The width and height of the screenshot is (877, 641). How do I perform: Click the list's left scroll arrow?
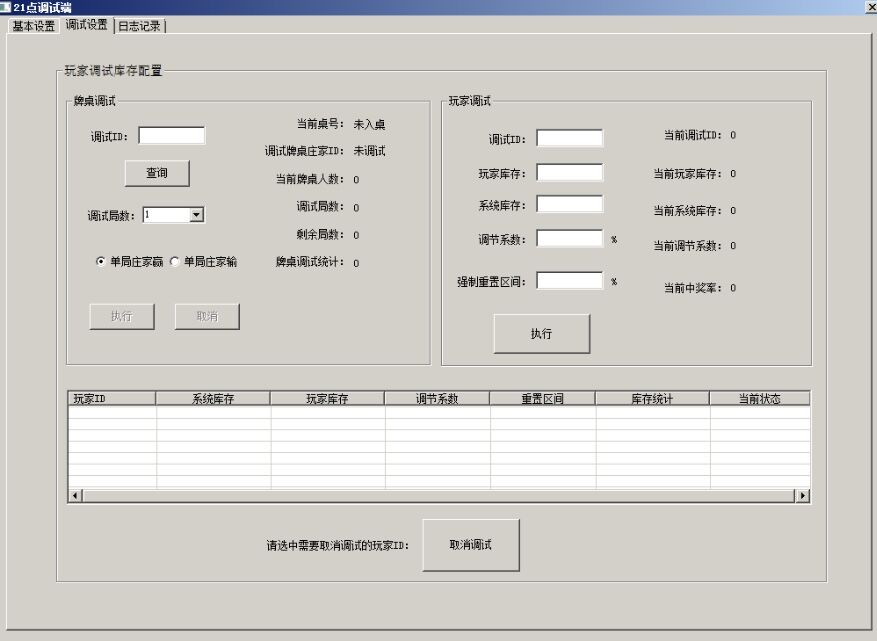[74, 495]
